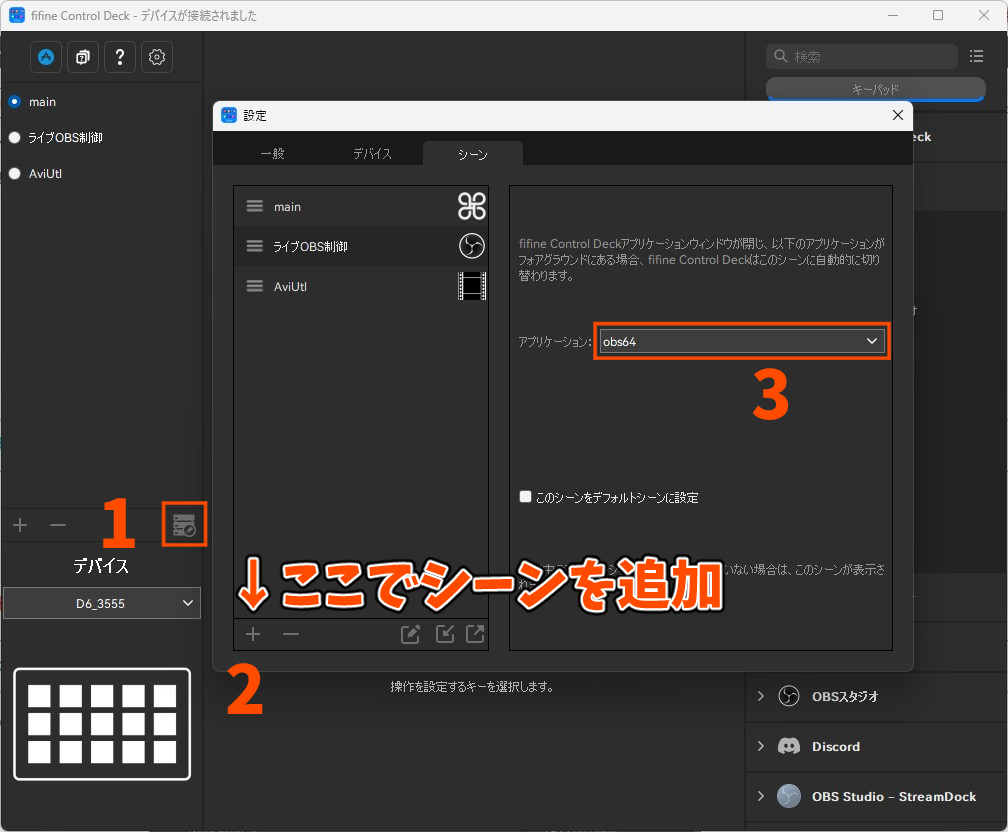Image resolution: width=1008 pixels, height=832 pixels.
Task: Select ライブOBS制御 in settings scene list
Action: pos(311,246)
